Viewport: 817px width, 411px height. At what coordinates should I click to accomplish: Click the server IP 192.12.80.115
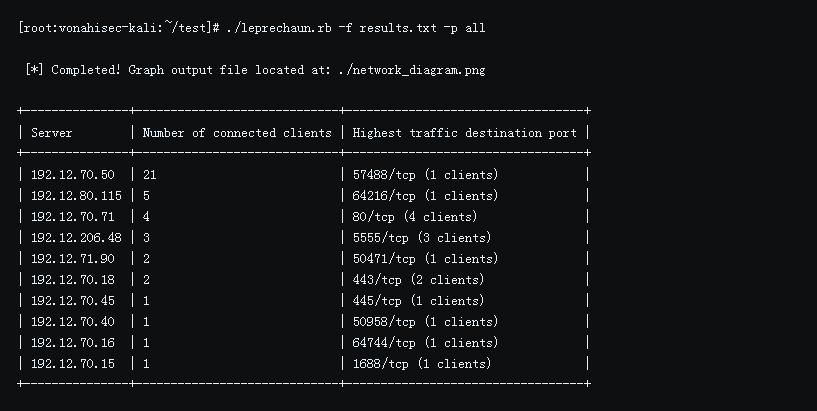point(76,196)
